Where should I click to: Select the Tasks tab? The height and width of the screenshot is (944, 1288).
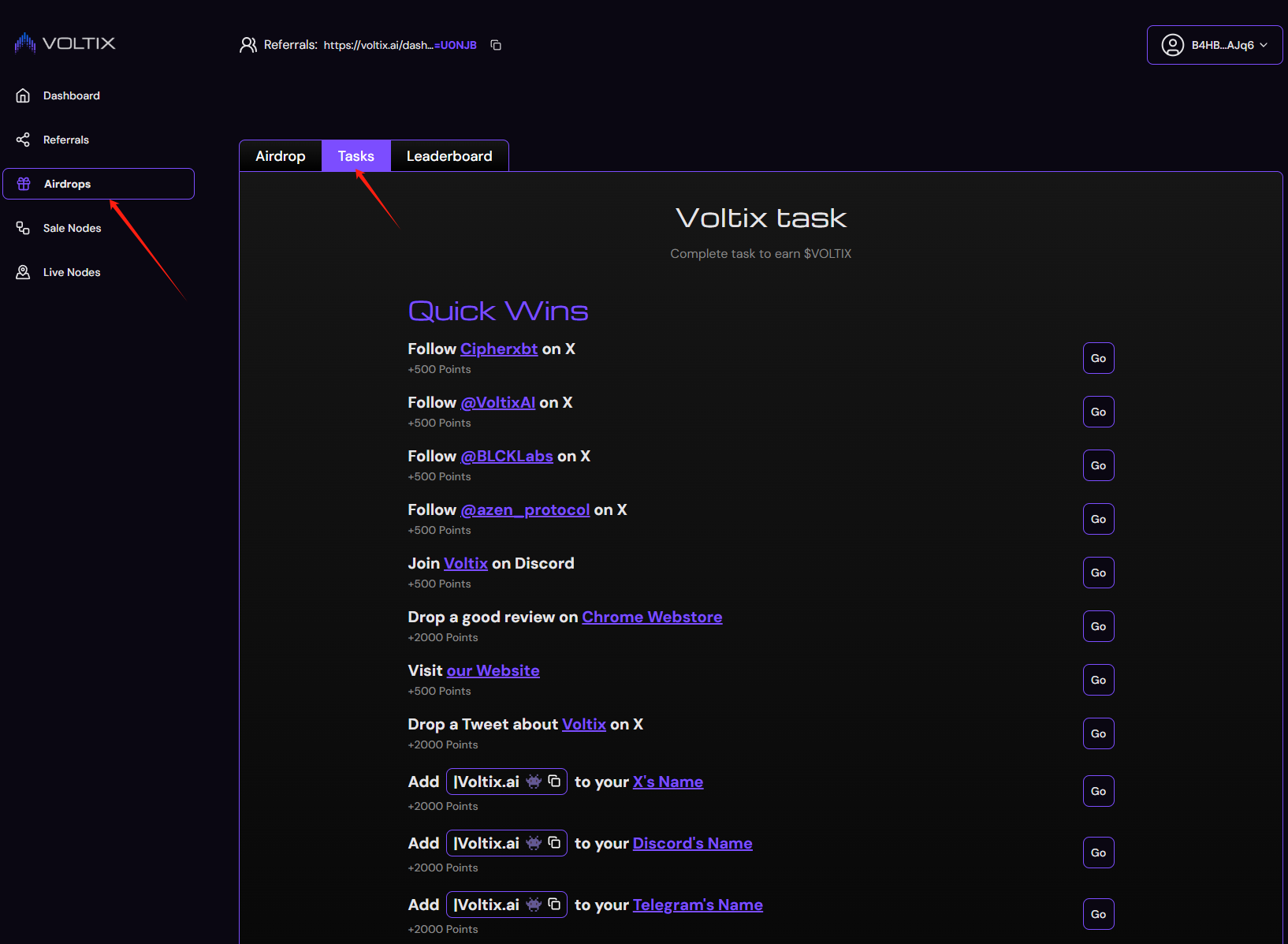[356, 156]
